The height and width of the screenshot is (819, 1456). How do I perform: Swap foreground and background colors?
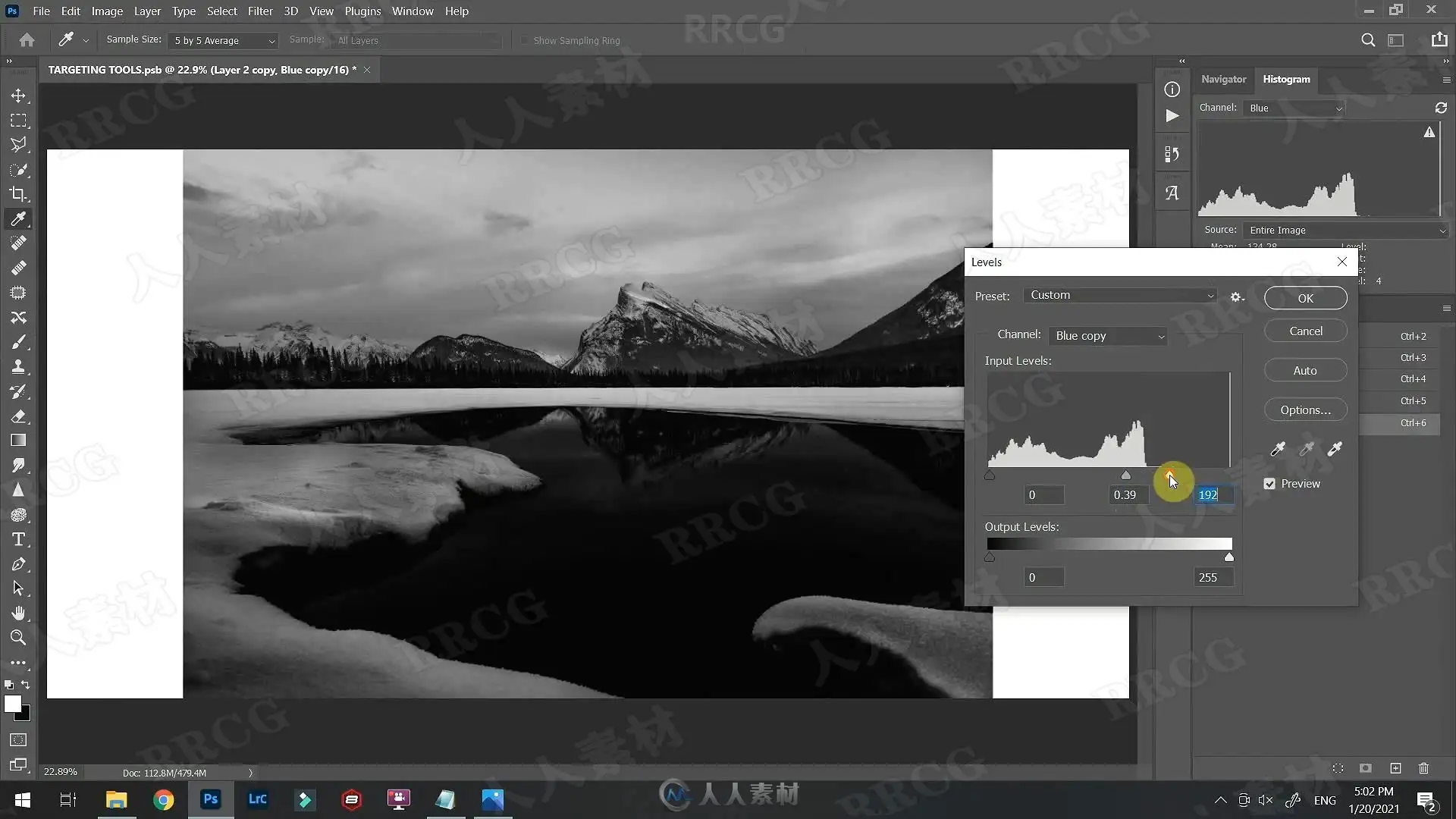point(26,684)
